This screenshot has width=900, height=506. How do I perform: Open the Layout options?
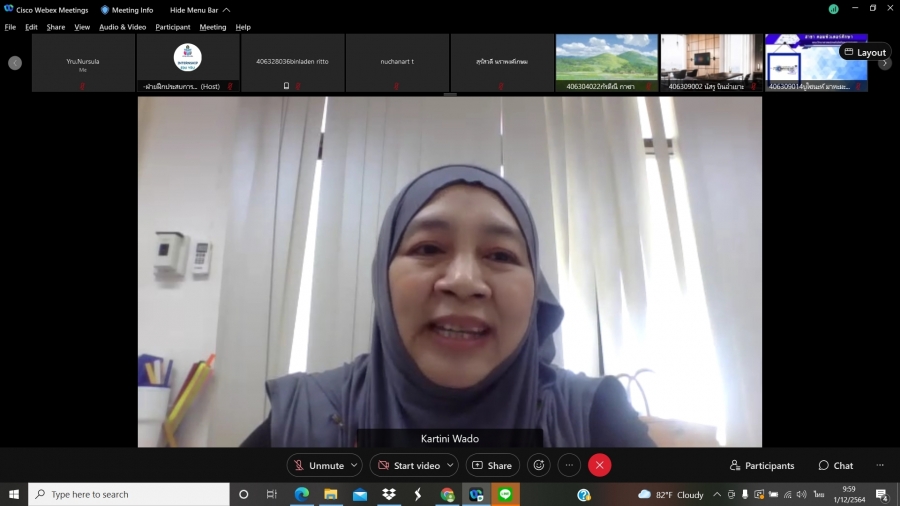(865, 52)
